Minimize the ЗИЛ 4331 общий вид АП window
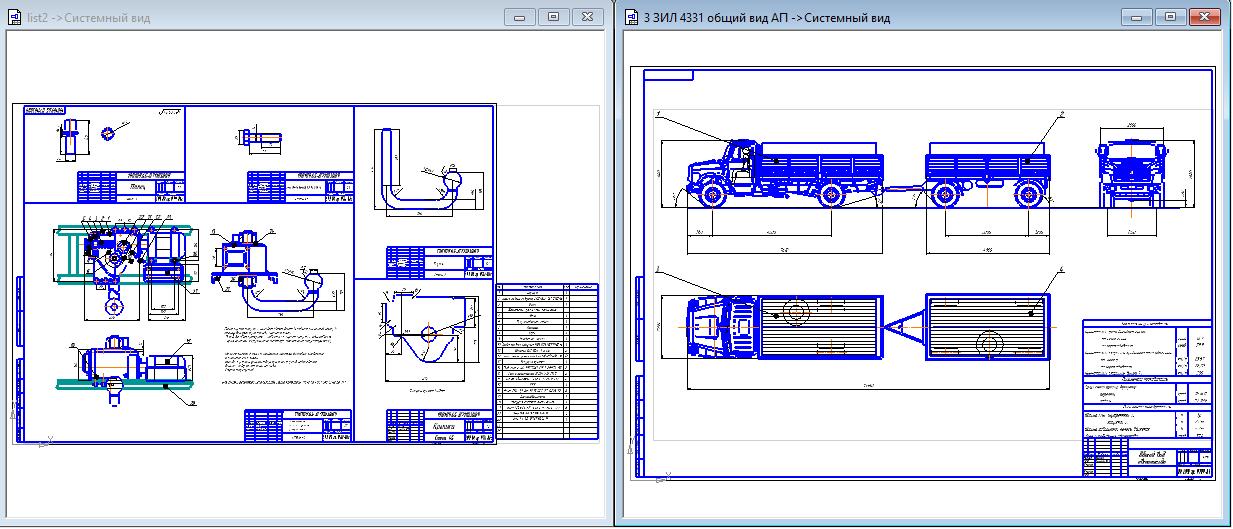 tap(1136, 17)
